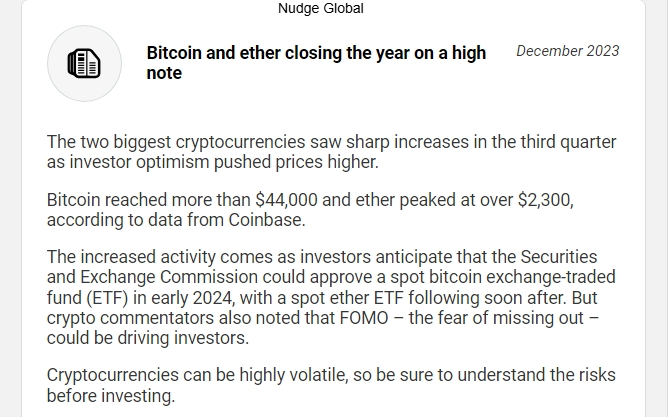Click the investor optimism pushed prices line

click(x=213, y=162)
